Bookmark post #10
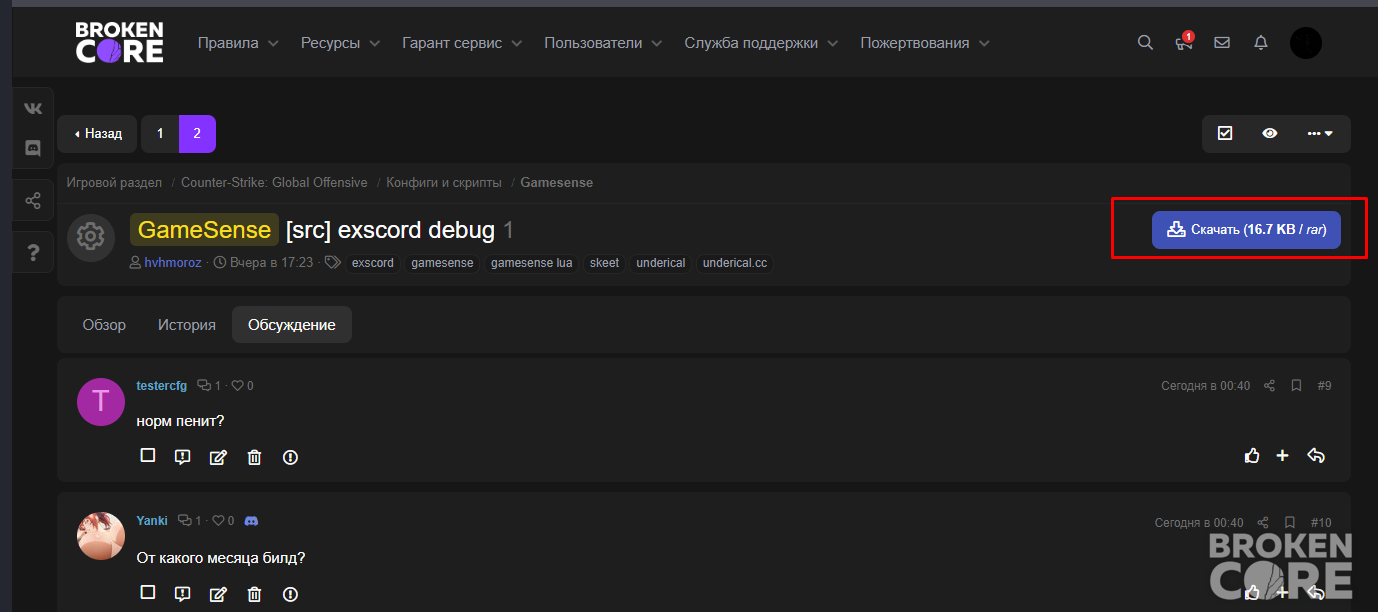1378x612 pixels. pyautogui.click(x=1290, y=523)
